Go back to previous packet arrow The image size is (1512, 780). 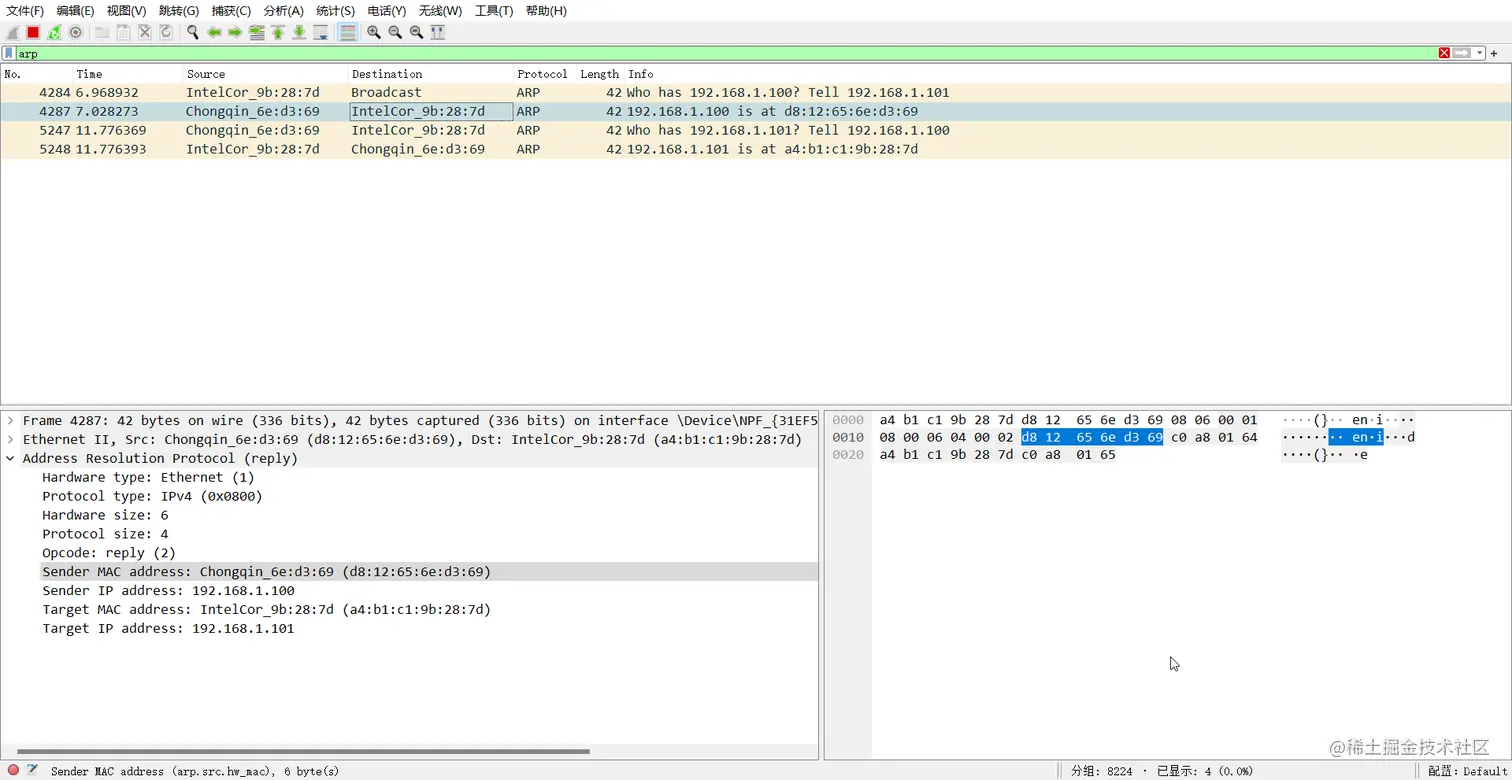[214, 32]
